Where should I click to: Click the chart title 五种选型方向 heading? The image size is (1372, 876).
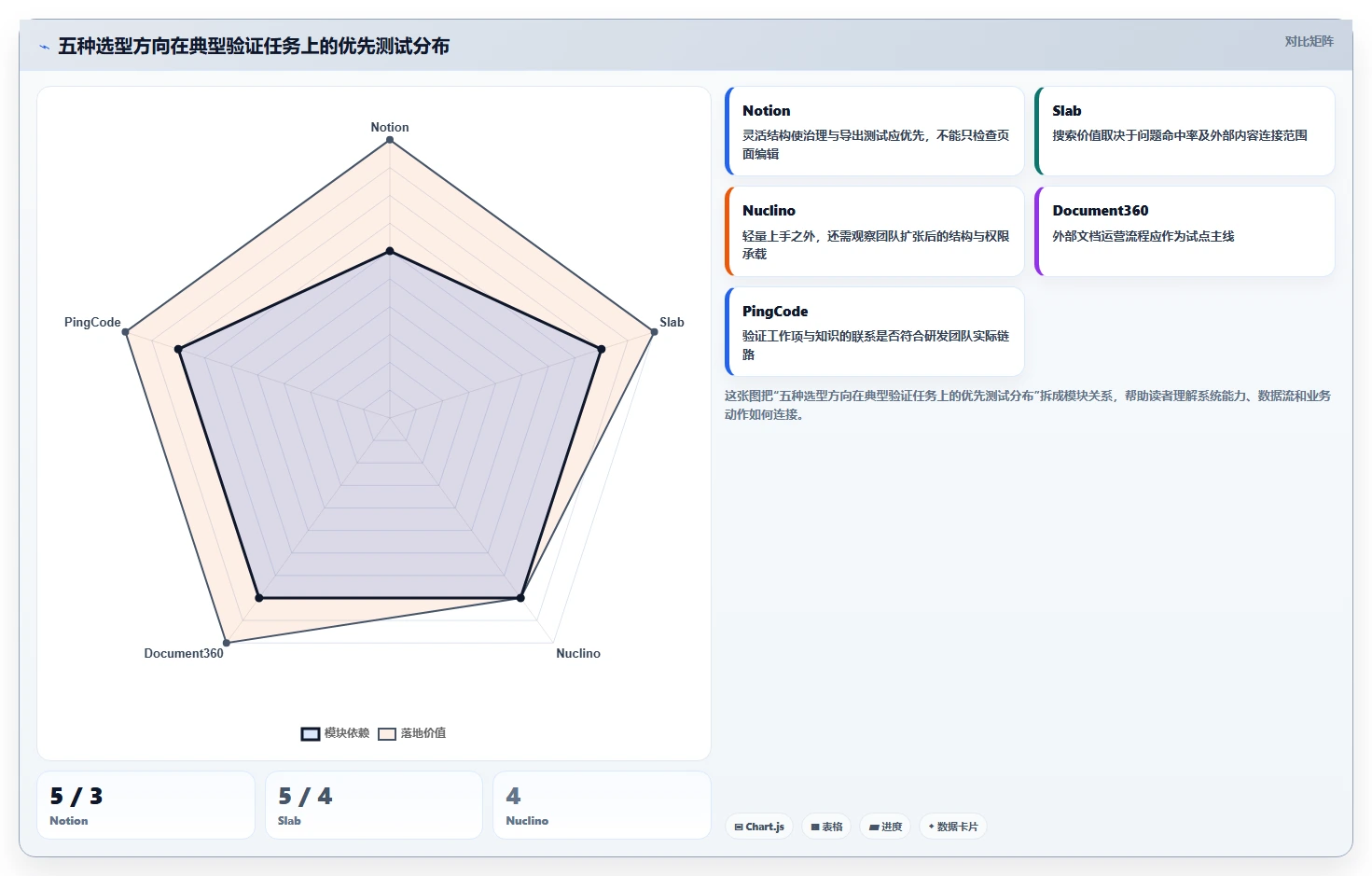click(254, 46)
